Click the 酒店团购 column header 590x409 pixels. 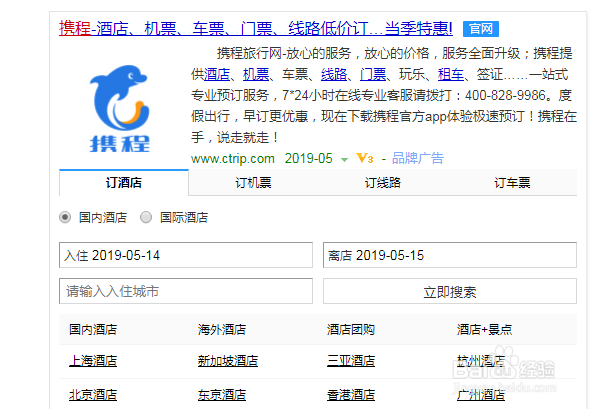point(351,330)
